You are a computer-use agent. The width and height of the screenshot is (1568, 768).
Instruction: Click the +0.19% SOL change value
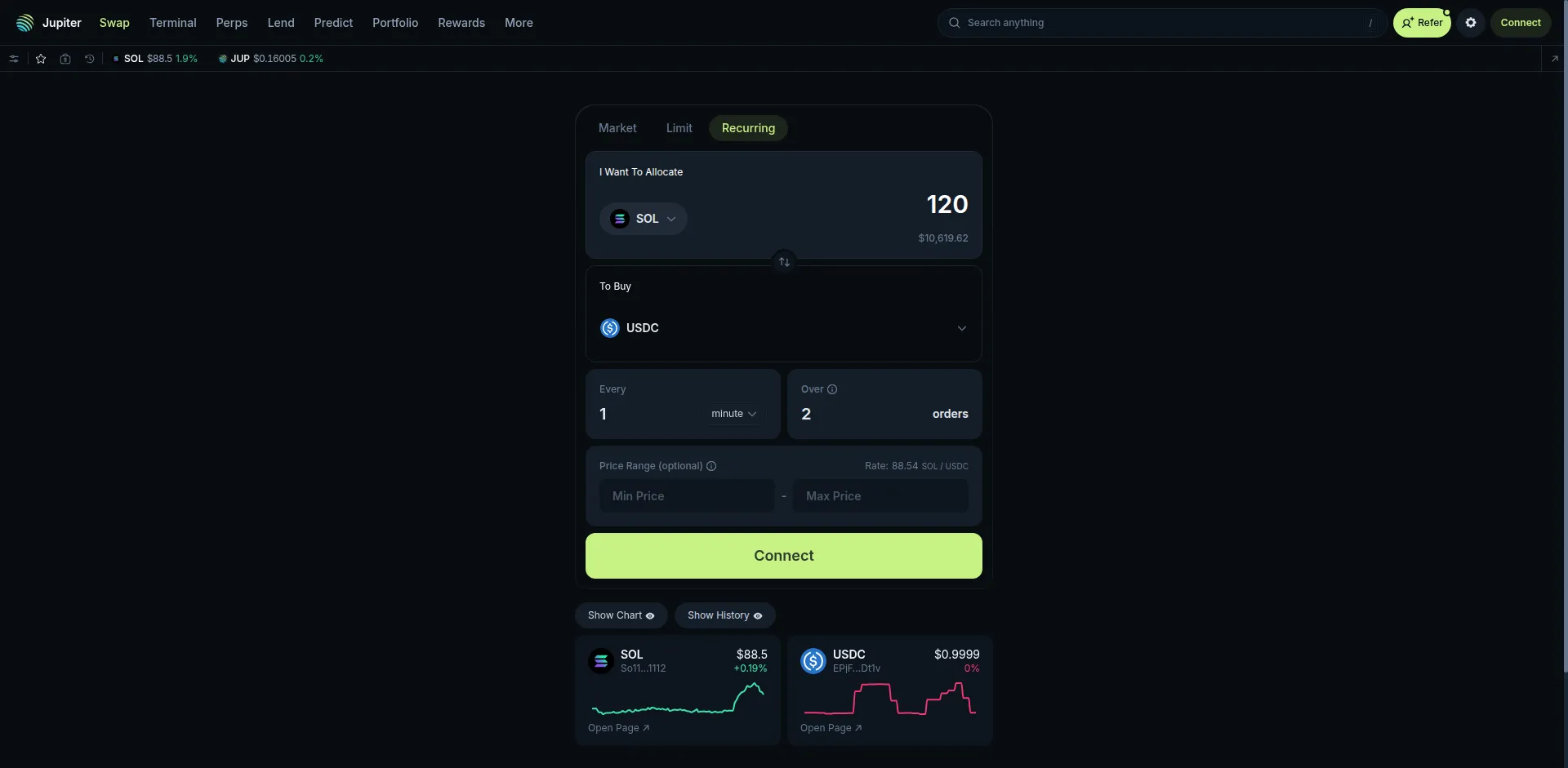(x=751, y=668)
